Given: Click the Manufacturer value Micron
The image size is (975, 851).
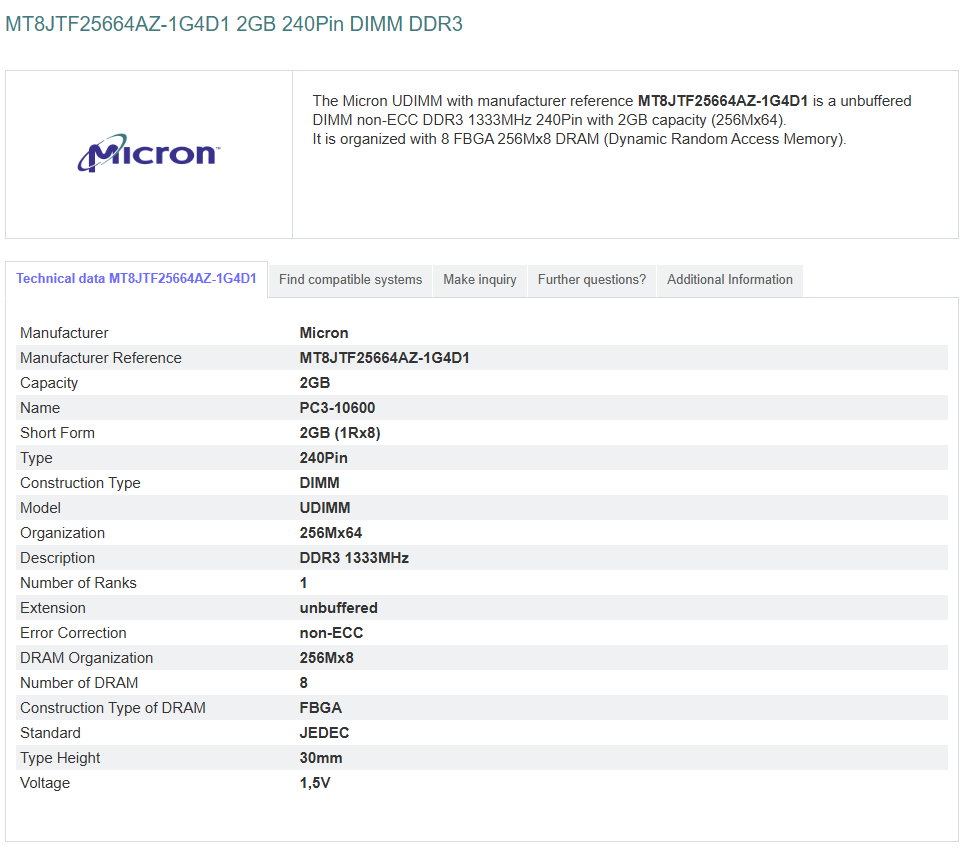Looking at the screenshot, I should [324, 333].
